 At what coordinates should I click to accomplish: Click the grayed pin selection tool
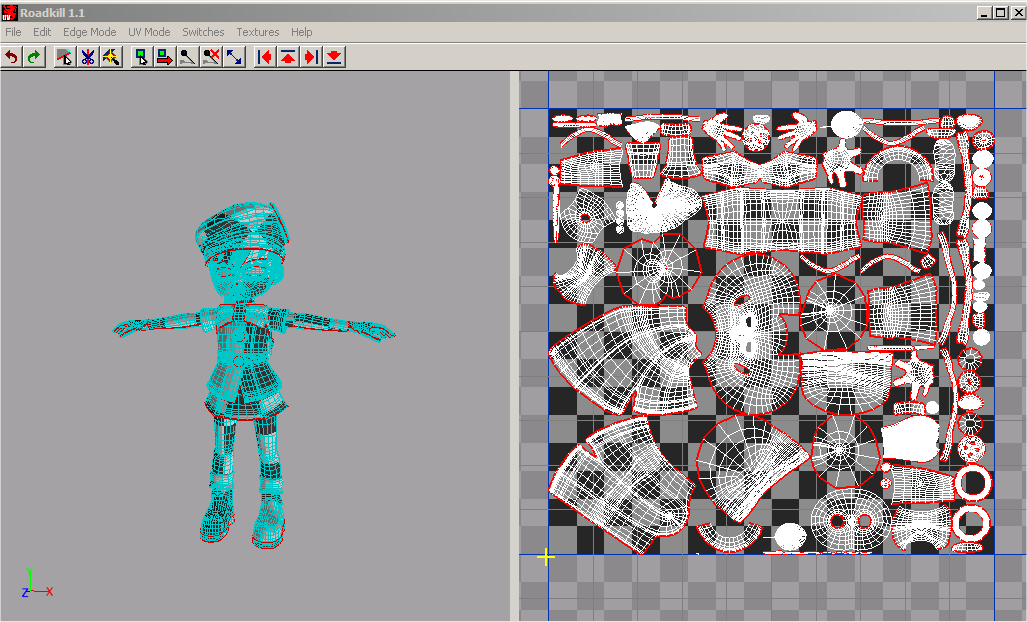[188, 57]
